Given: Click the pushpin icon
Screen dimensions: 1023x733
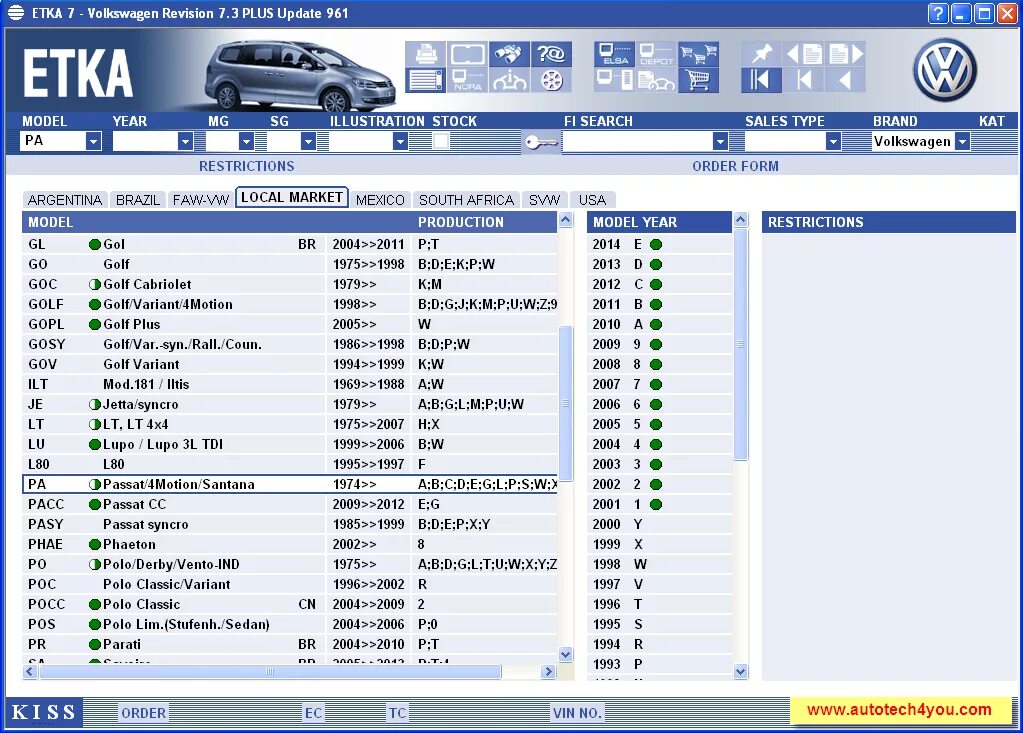Looking at the screenshot, I should (x=761, y=53).
